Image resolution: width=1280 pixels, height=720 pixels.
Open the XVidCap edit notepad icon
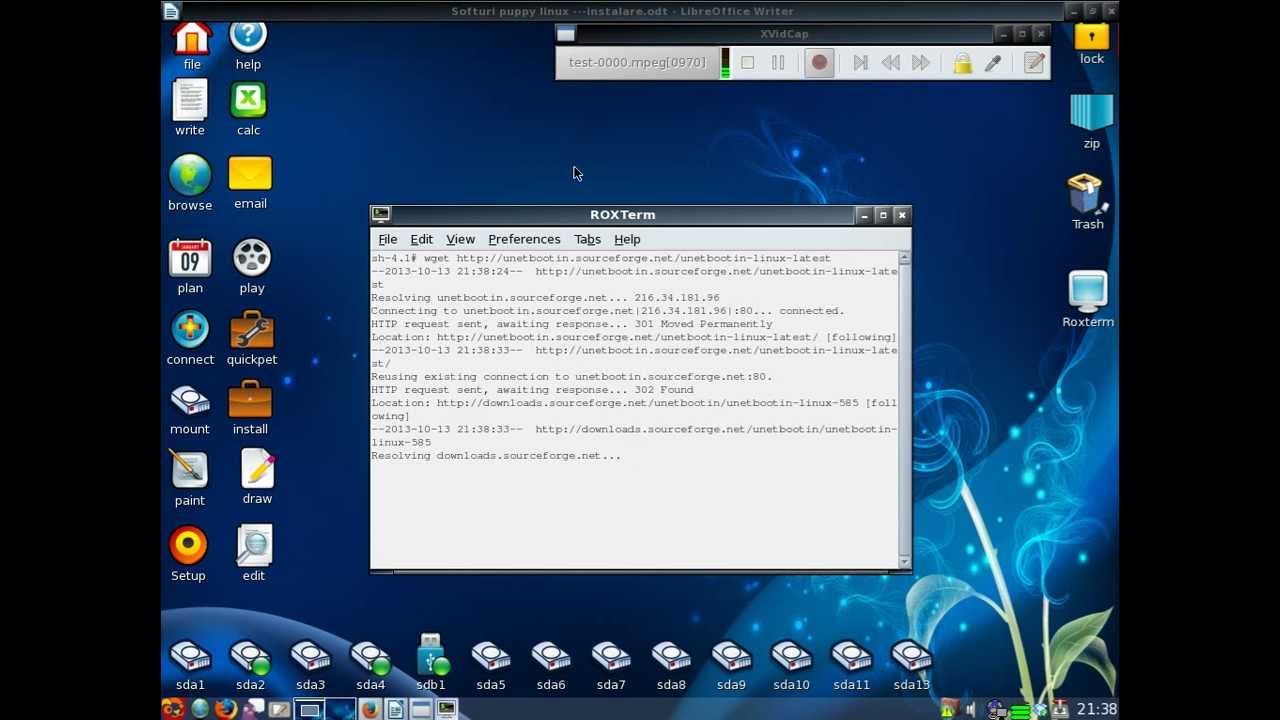pos(1034,63)
